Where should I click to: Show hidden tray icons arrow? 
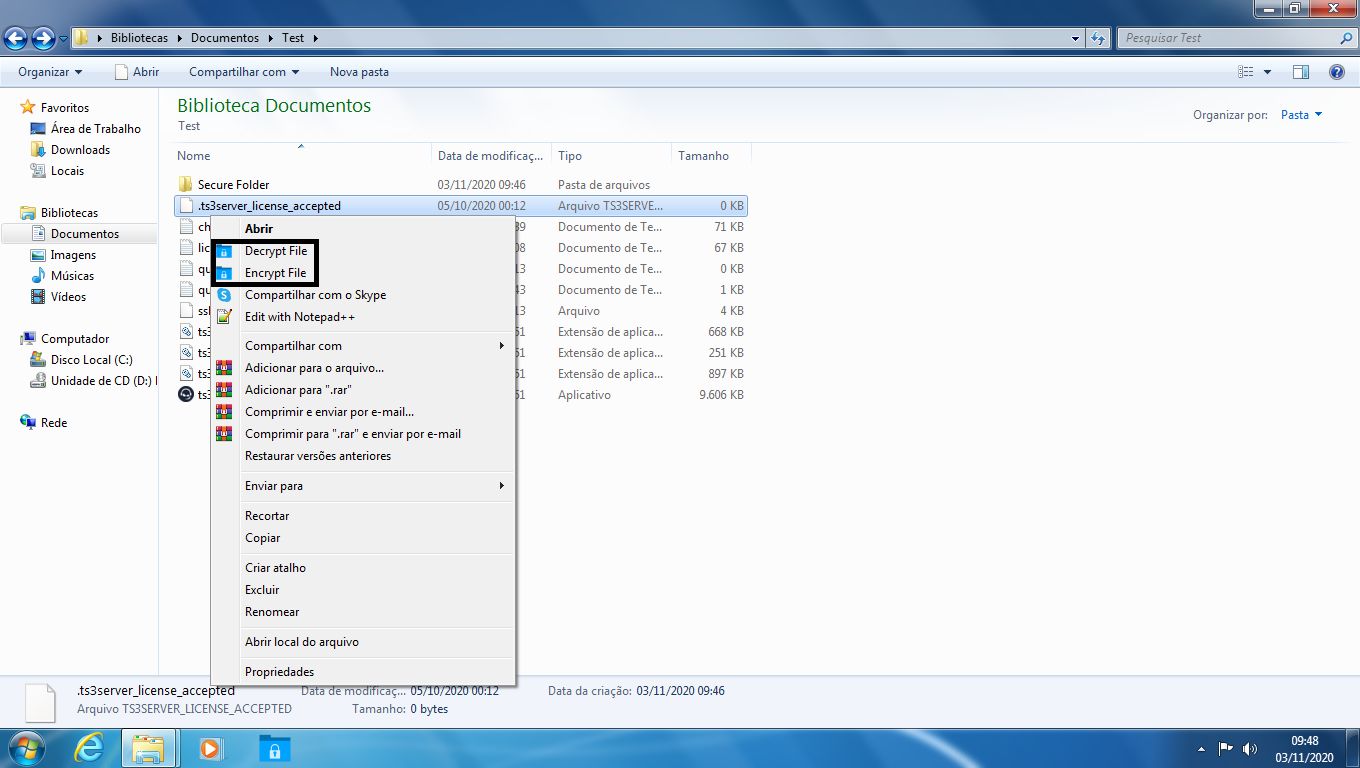1201,748
